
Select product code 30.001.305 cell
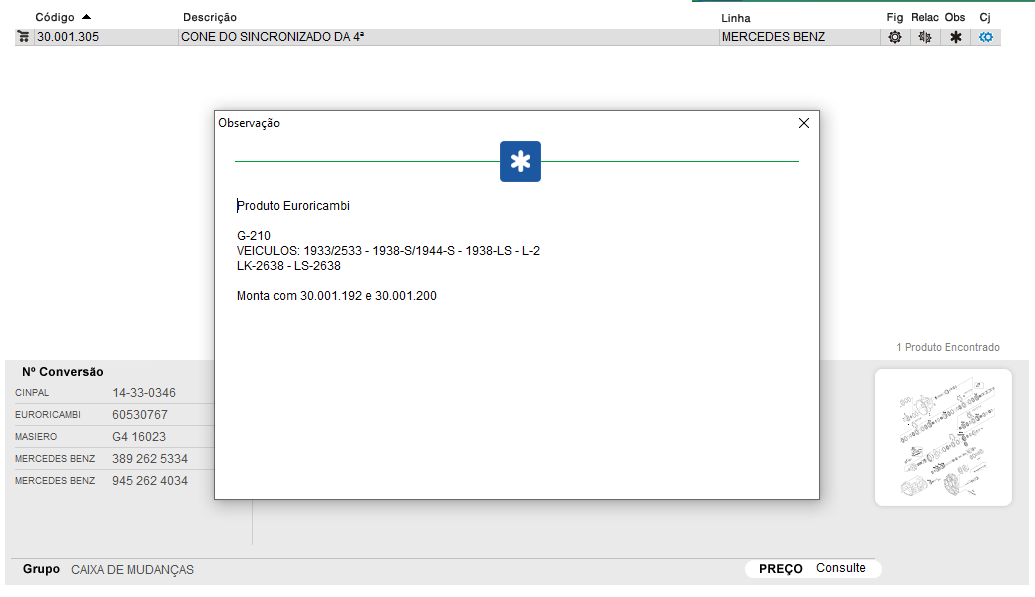click(68, 37)
